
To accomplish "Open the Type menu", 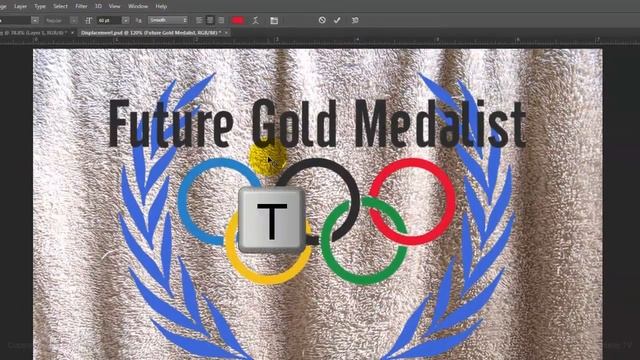I will pyautogui.click(x=40, y=6).
